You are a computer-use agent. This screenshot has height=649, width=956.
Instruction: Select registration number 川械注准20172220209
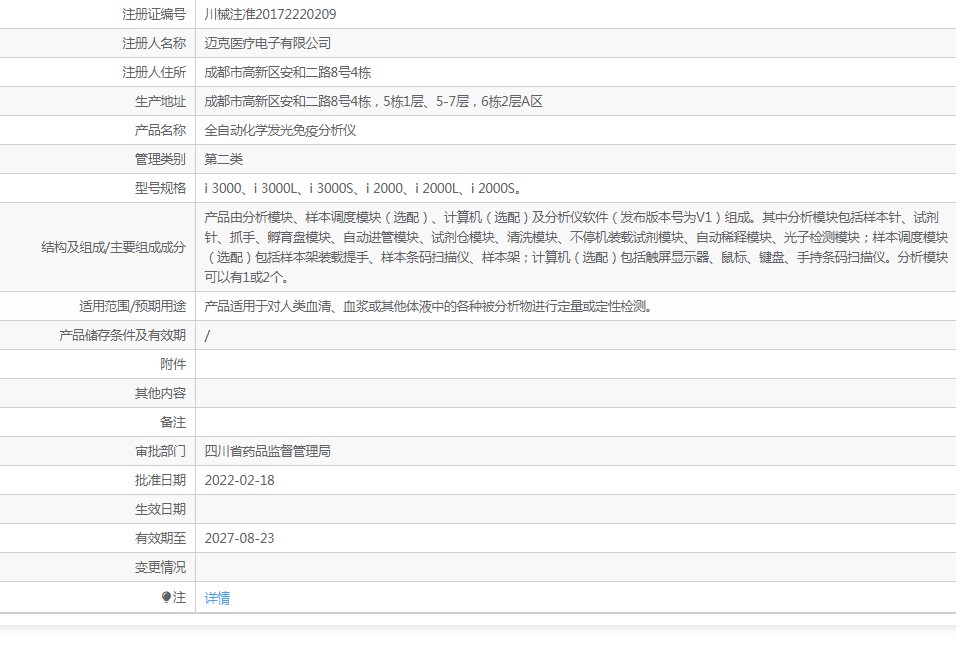[x=270, y=14]
